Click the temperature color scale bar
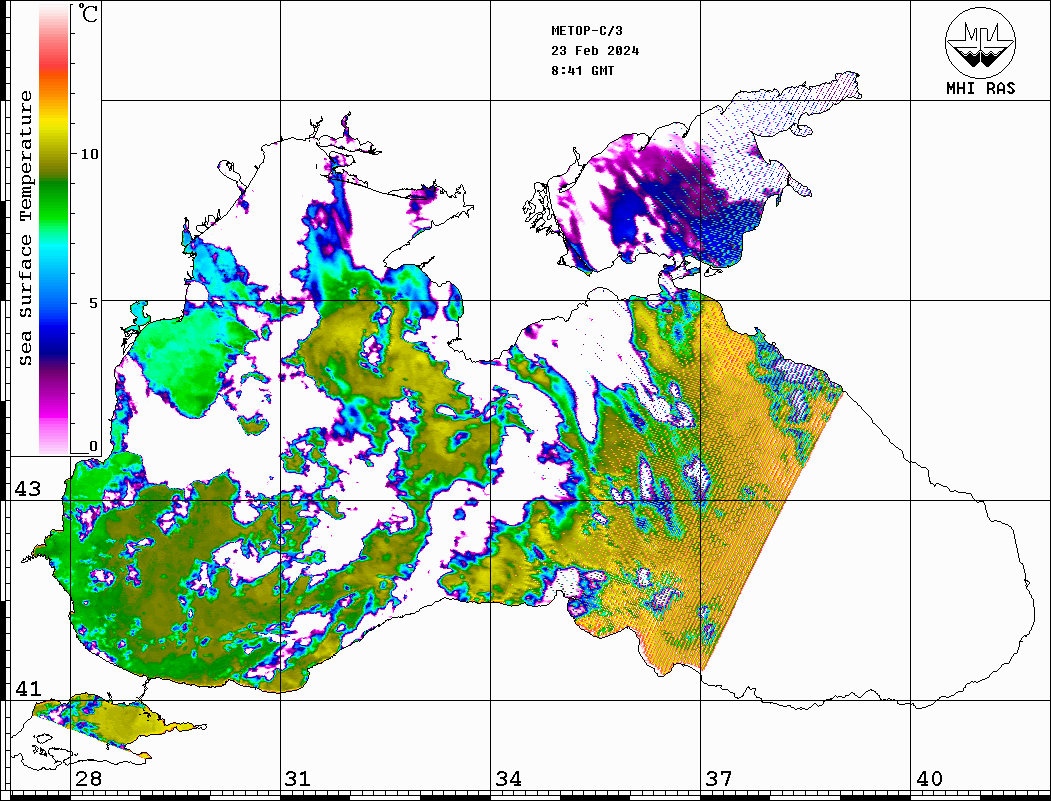1051x801 pixels. [54, 229]
